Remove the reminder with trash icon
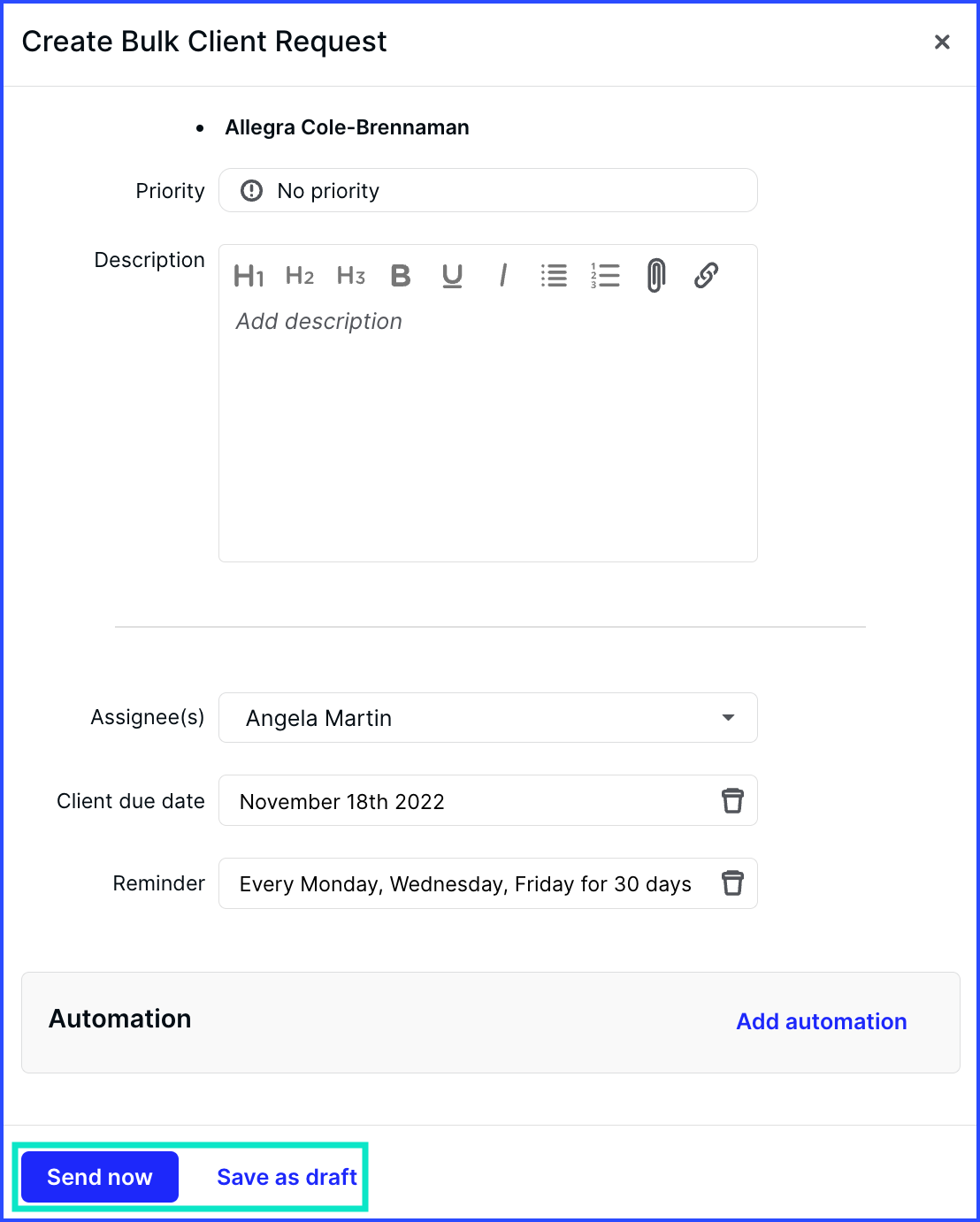 point(732,883)
